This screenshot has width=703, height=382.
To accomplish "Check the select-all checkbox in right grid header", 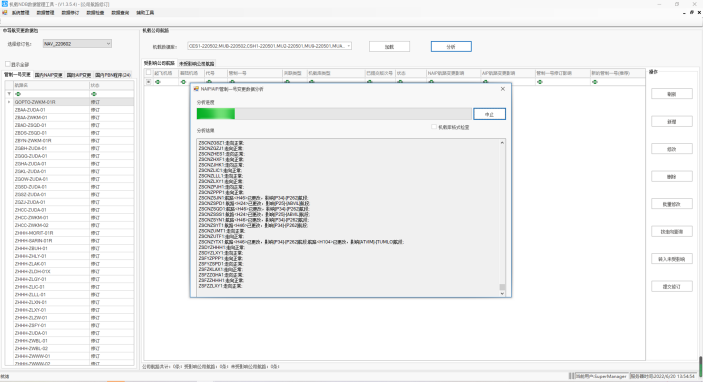I will pyautogui.click(x=148, y=73).
